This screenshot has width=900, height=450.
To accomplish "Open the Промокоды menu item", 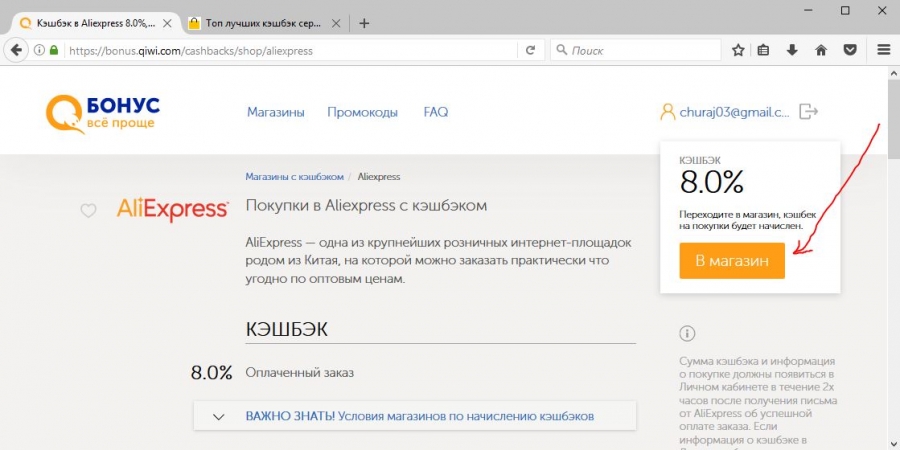I will (x=362, y=112).
